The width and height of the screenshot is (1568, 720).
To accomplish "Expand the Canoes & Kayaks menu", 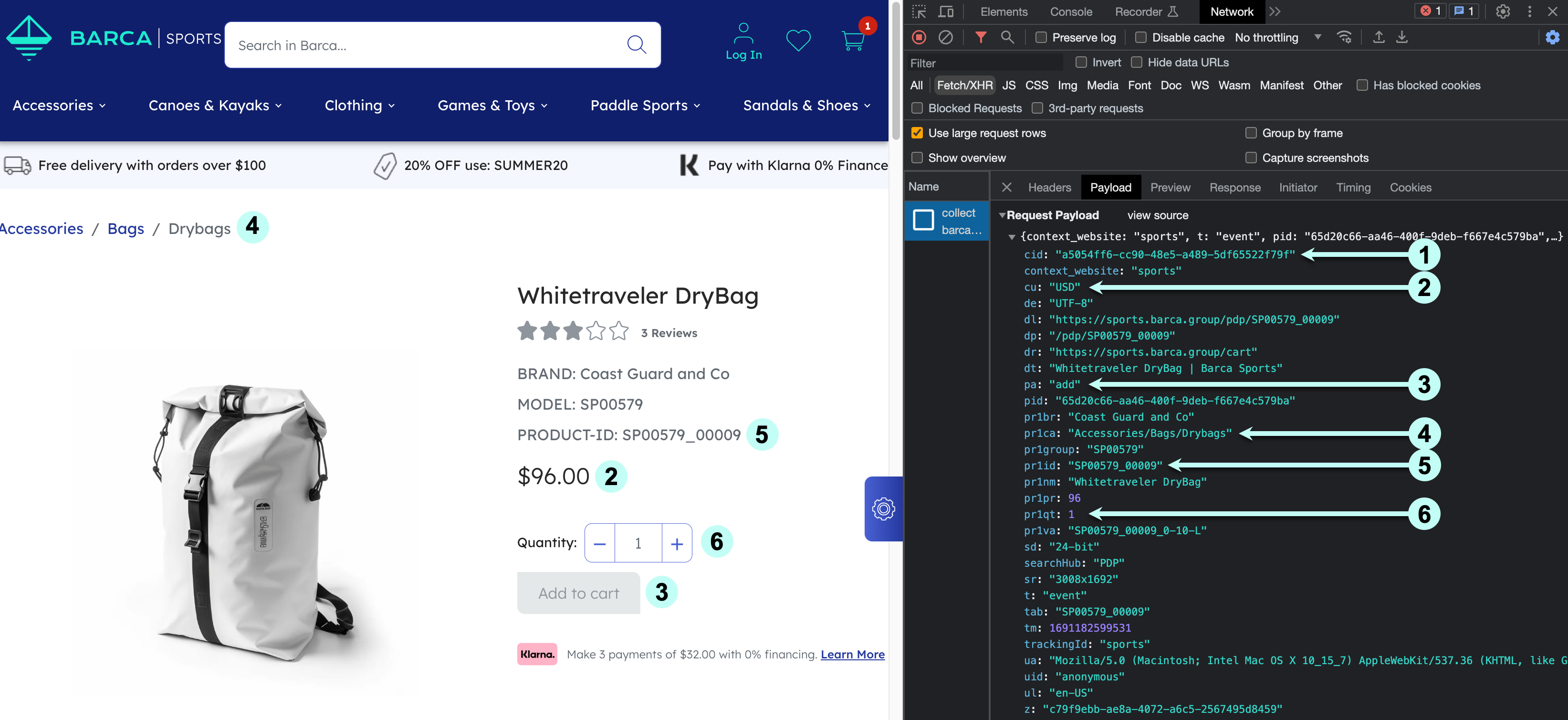I will [x=215, y=106].
